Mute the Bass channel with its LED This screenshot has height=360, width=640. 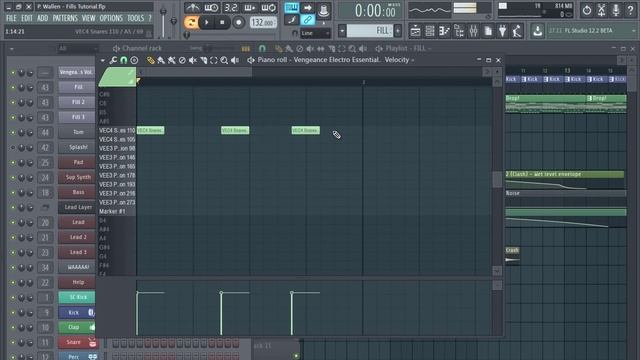(x=13, y=192)
